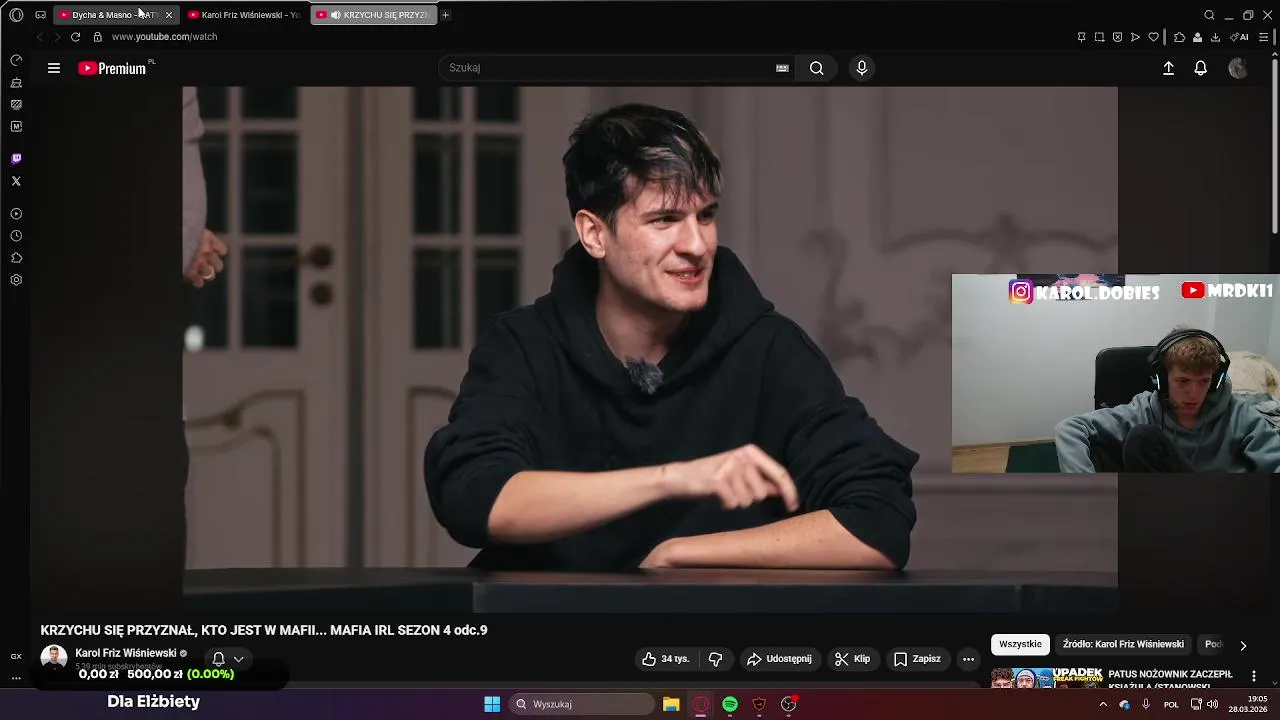Start voice search with microphone
Viewport: 1280px width, 720px height.
click(x=862, y=68)
